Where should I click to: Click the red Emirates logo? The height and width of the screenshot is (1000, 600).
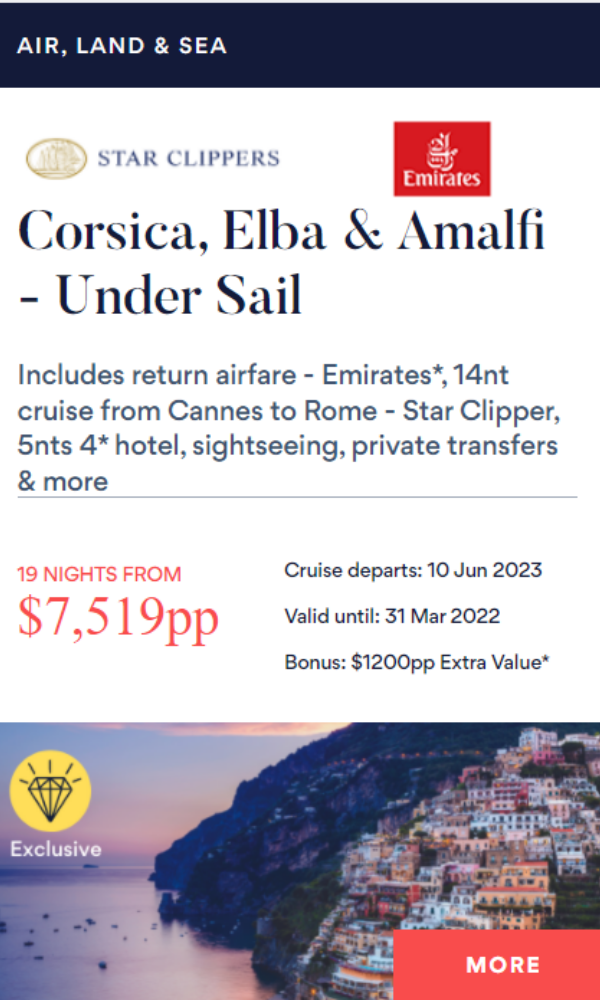click(442, 159)
